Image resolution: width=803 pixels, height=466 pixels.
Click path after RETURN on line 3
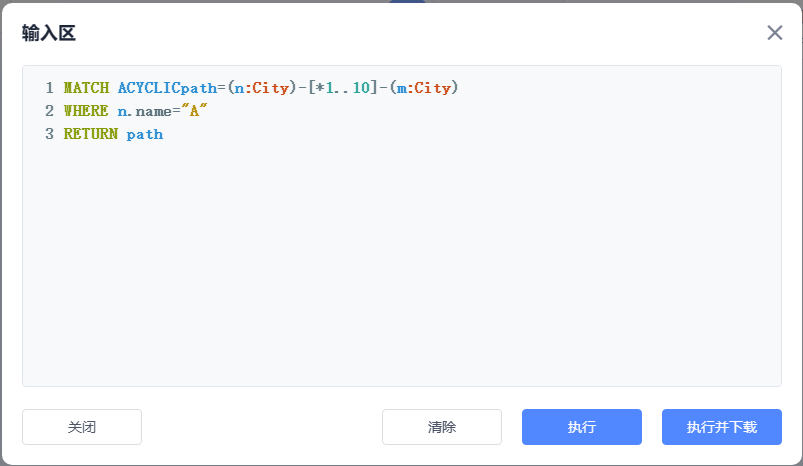[145, 134]
